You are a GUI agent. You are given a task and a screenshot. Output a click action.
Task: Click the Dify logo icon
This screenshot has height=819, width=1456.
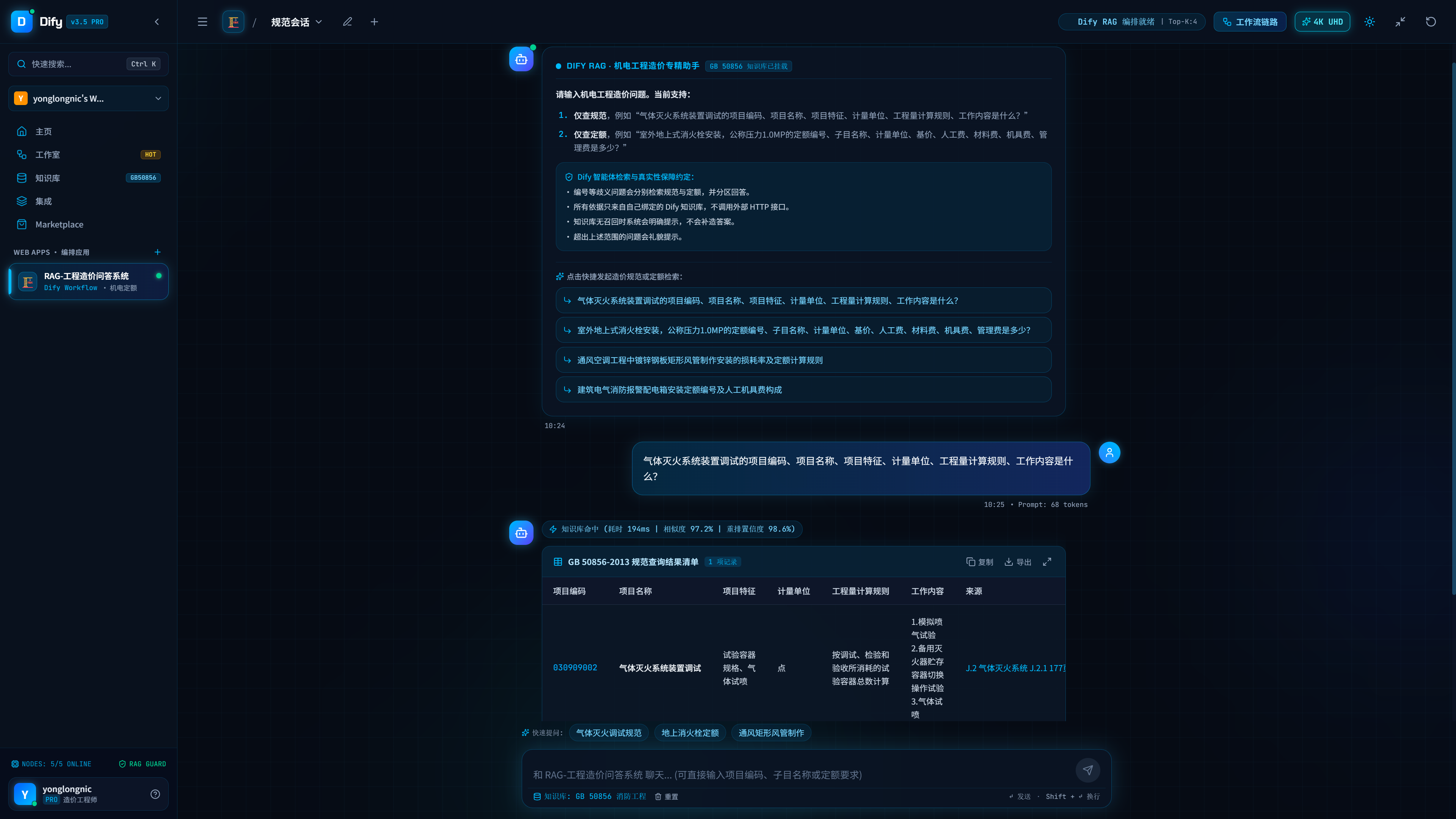click(x=22, y=22)
